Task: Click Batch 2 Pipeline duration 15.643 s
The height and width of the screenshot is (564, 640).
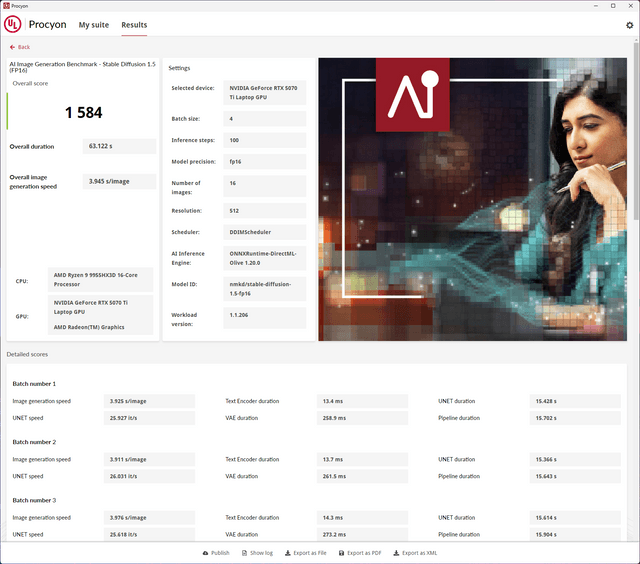Action: (x=575, y=476)
